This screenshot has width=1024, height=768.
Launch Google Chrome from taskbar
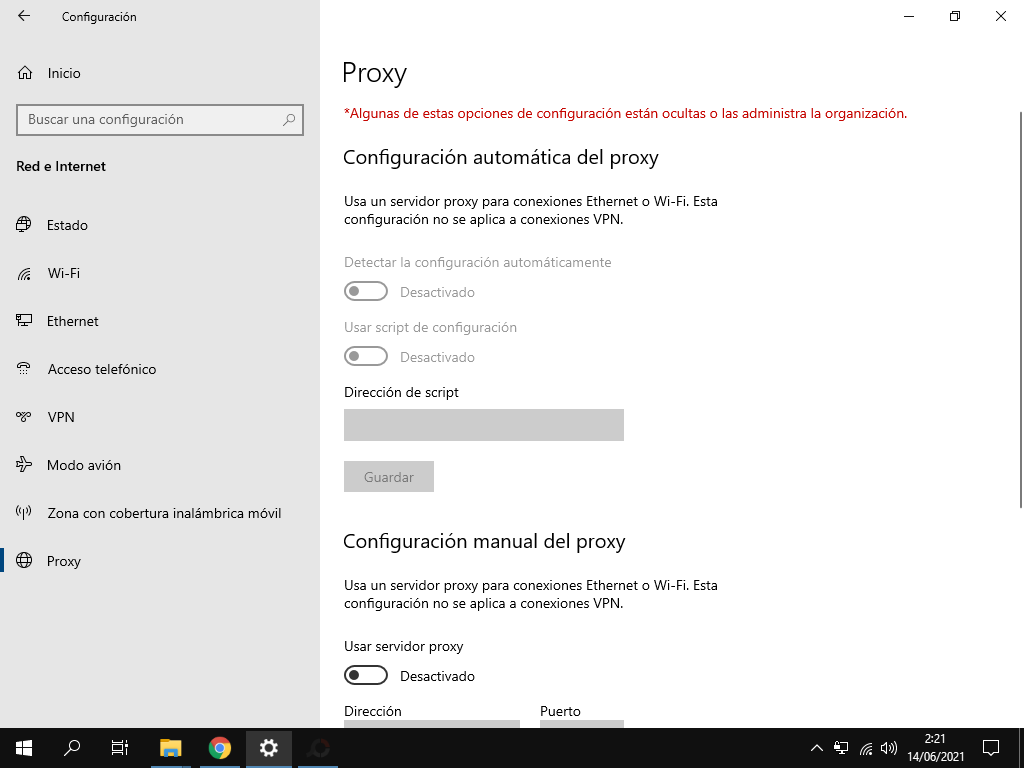point(219,748)
